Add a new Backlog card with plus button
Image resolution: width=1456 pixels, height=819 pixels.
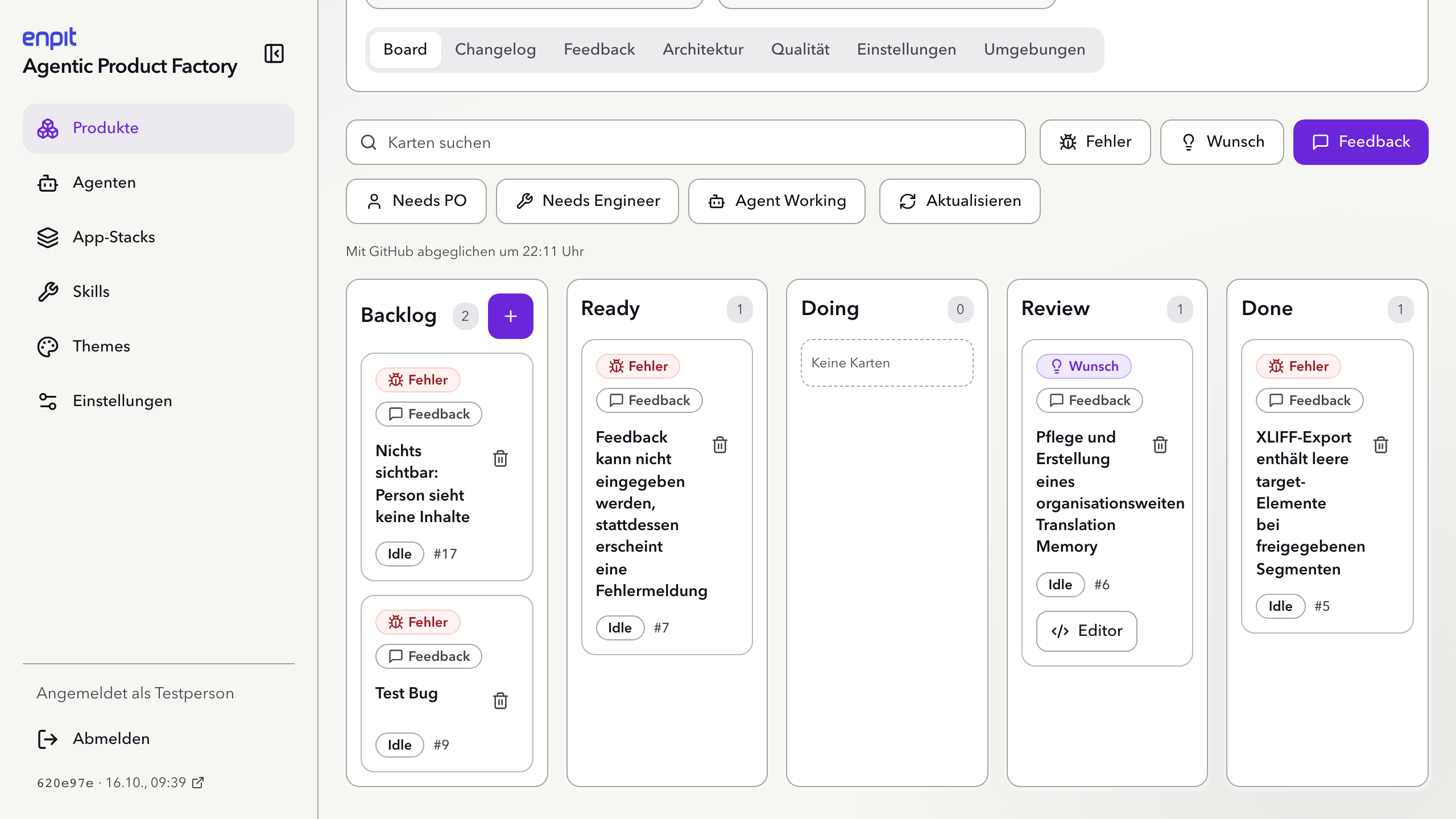click(511, 316)
